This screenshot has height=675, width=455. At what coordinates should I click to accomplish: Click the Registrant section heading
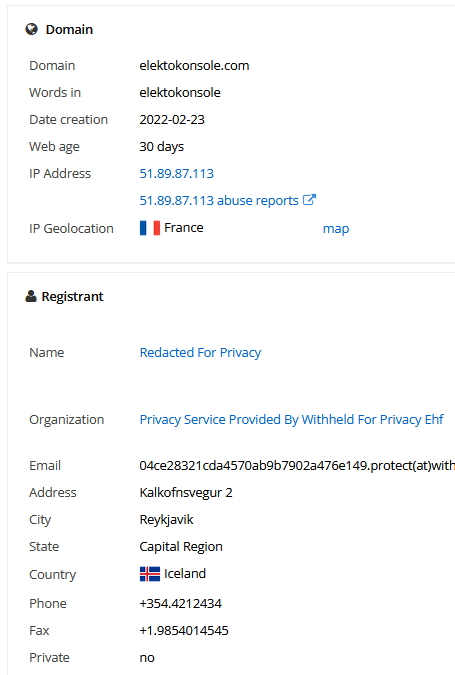point(72,297)
